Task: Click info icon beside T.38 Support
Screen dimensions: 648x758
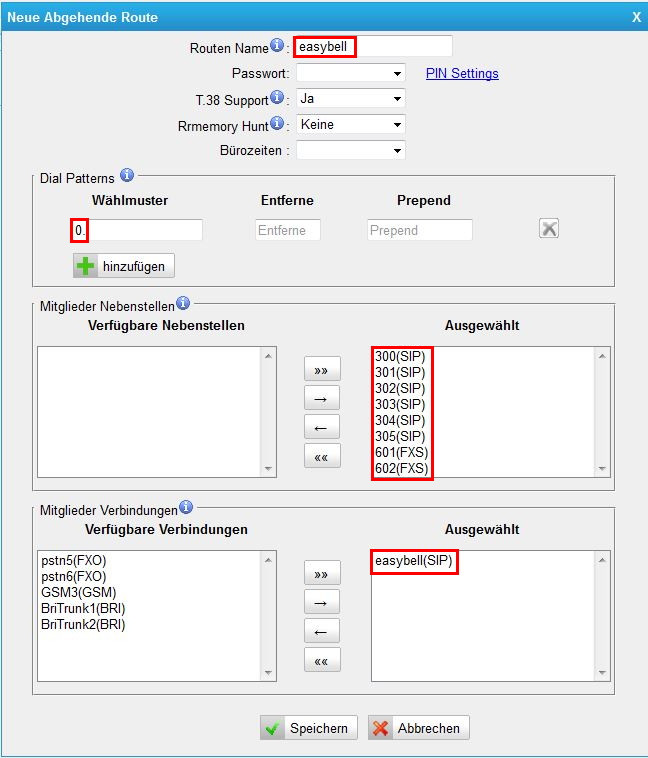Action: click(x=277, y=98)
